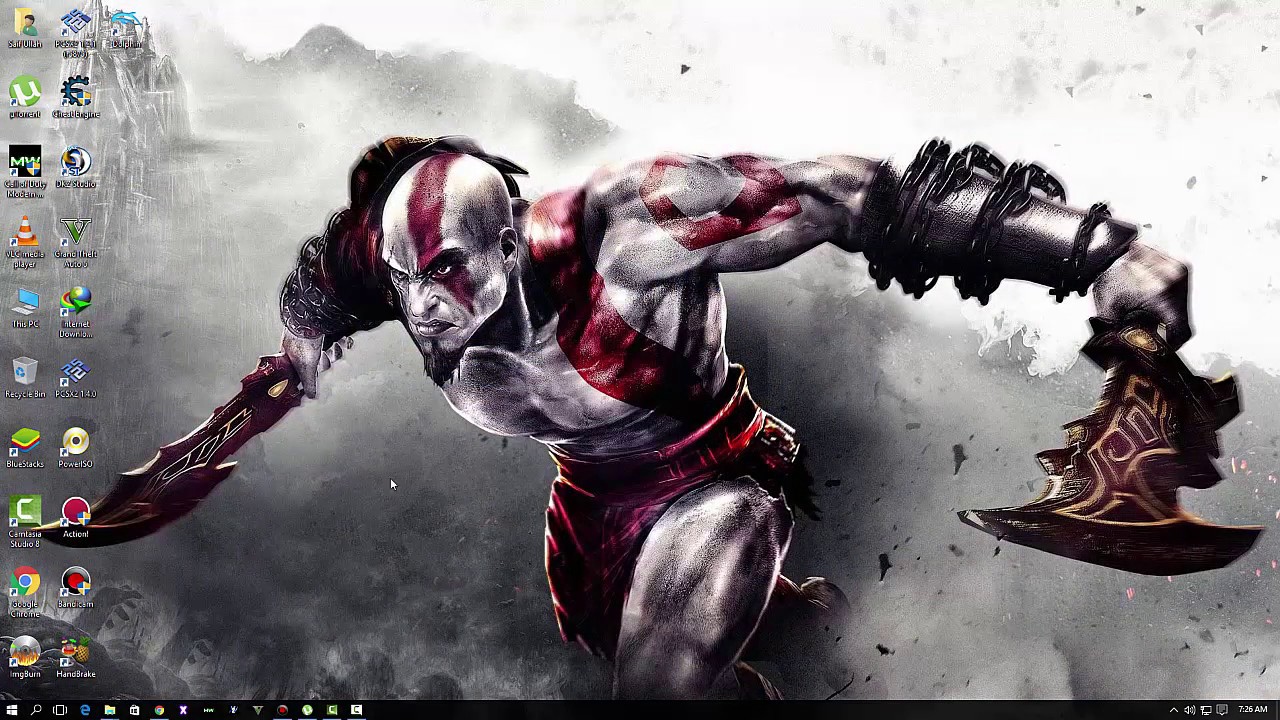Click the taskbar Search magnifier
Screen dimensions: 1280x720
tap(36, 710)
